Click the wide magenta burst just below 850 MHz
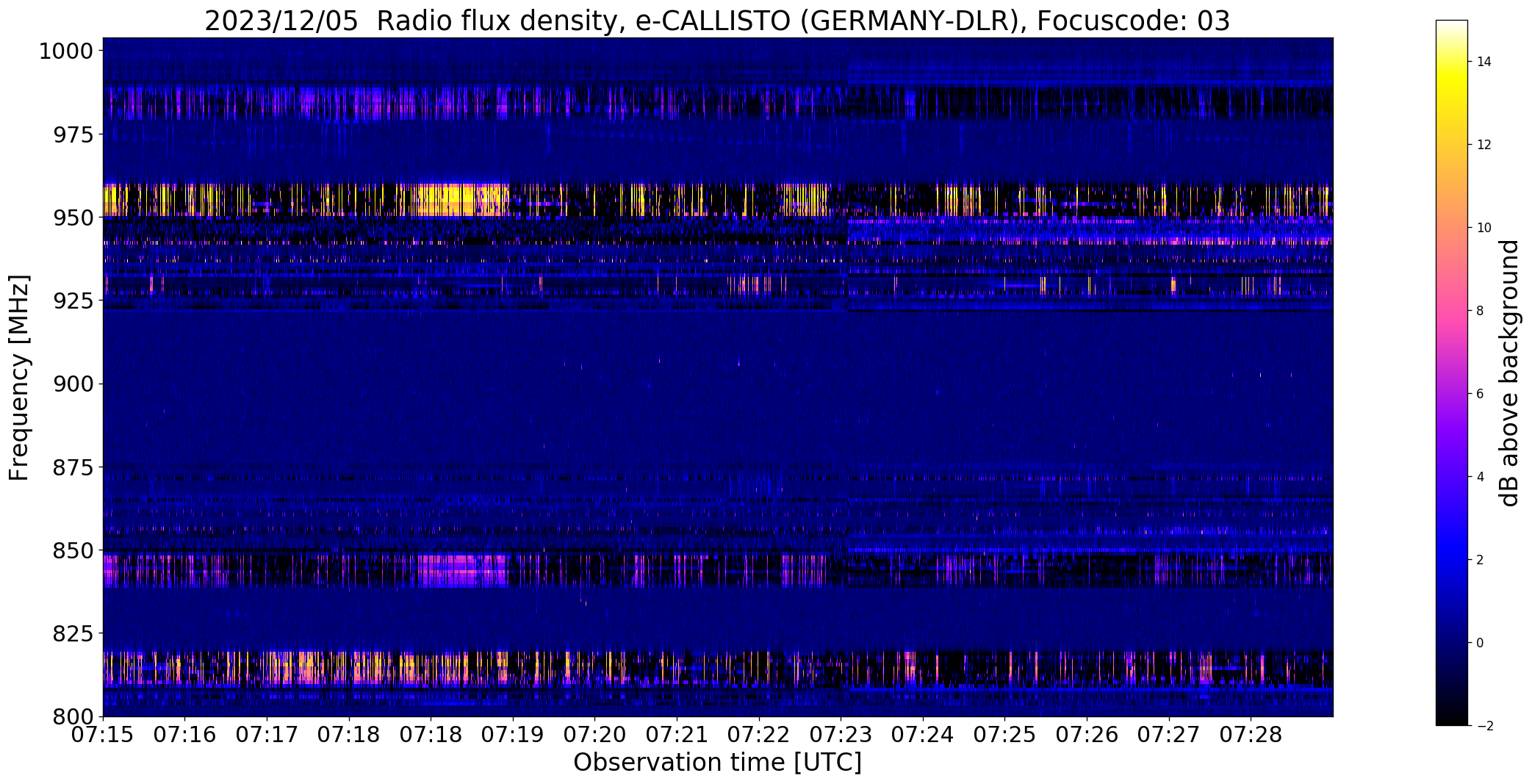The width and height of the screenshot is (1532, 784). click(x=463, y=570)
